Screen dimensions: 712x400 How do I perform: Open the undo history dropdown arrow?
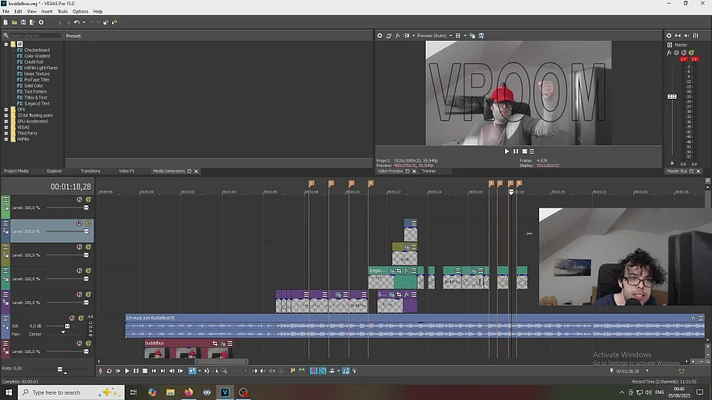tap(84, 22)
